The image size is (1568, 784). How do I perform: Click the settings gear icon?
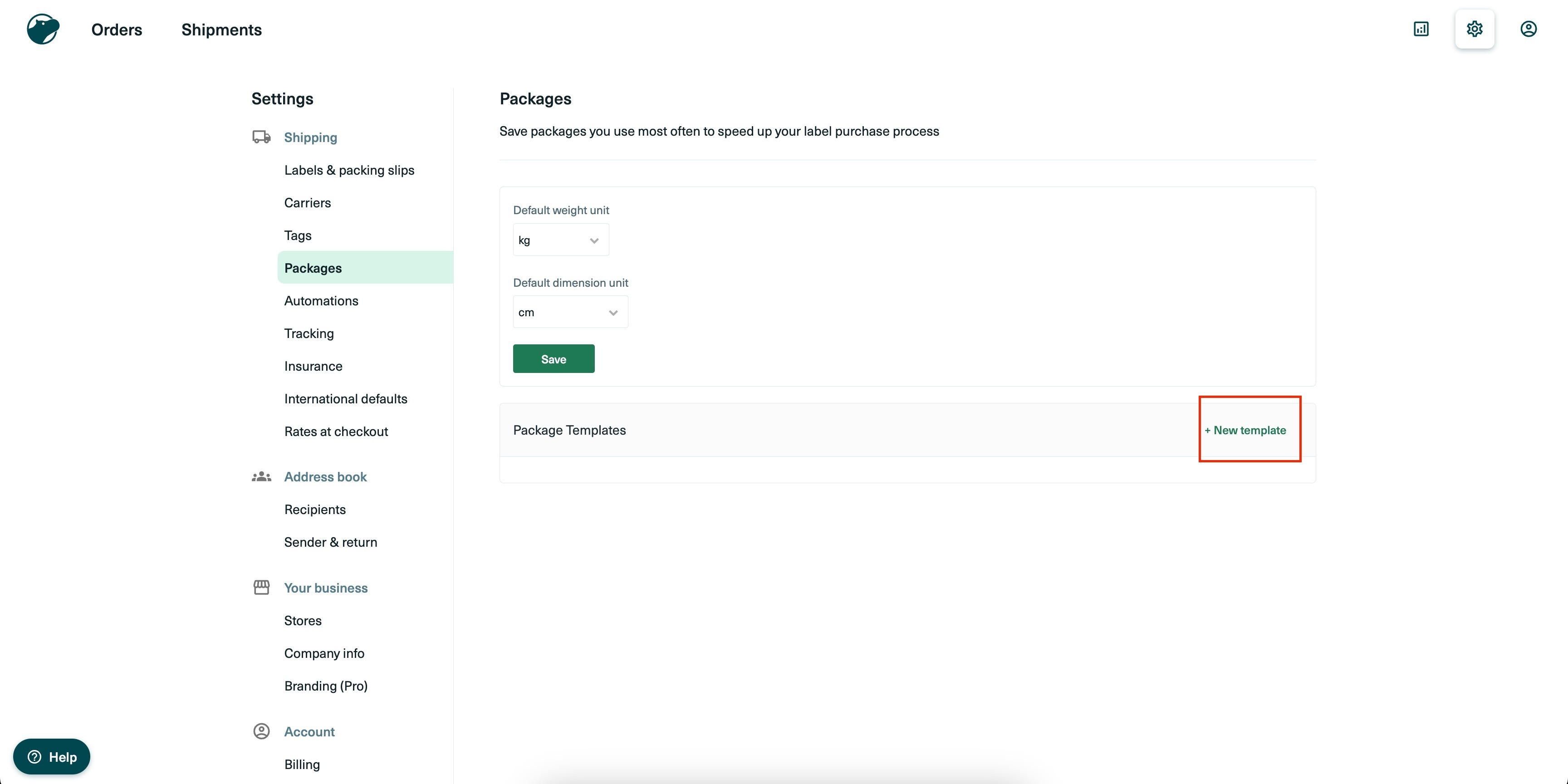tap(1474, 29)
